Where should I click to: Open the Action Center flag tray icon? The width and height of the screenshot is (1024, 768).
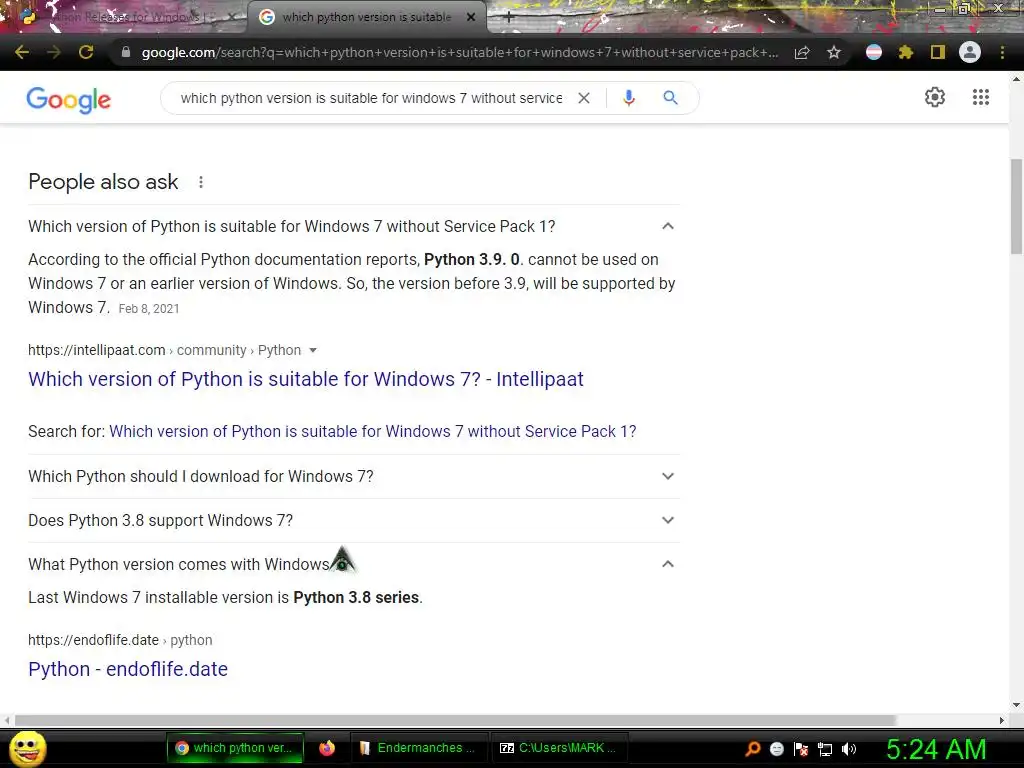click(x=801, y=749)
